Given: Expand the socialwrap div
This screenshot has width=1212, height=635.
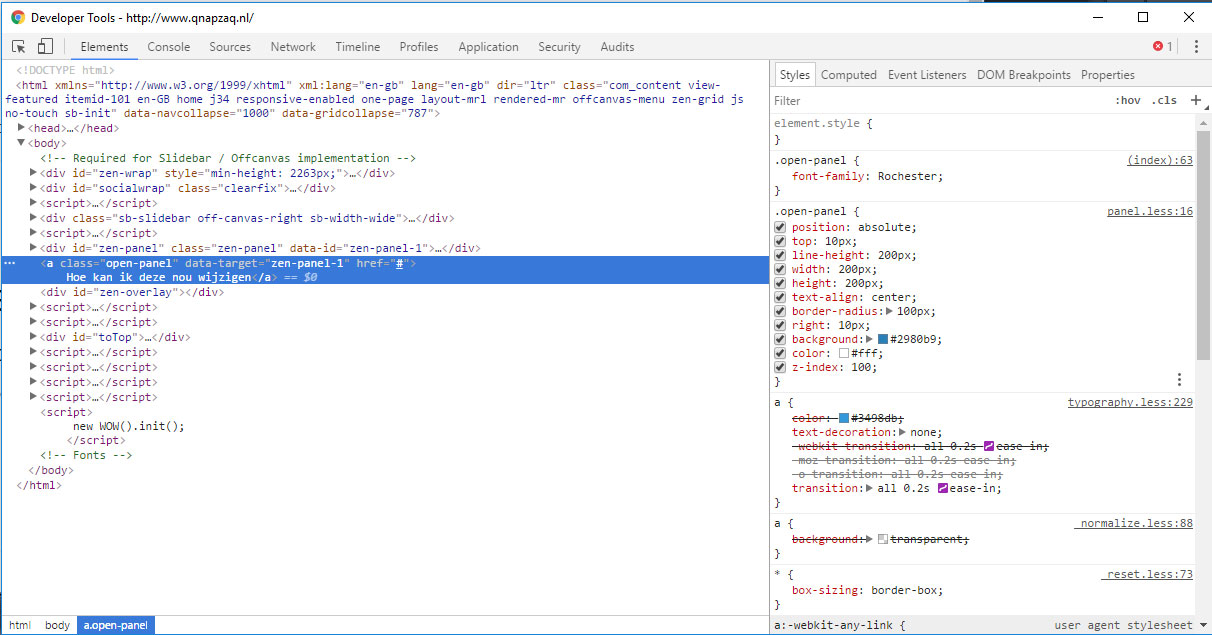Looking at the screenshot, I should [x=34, y=188].
